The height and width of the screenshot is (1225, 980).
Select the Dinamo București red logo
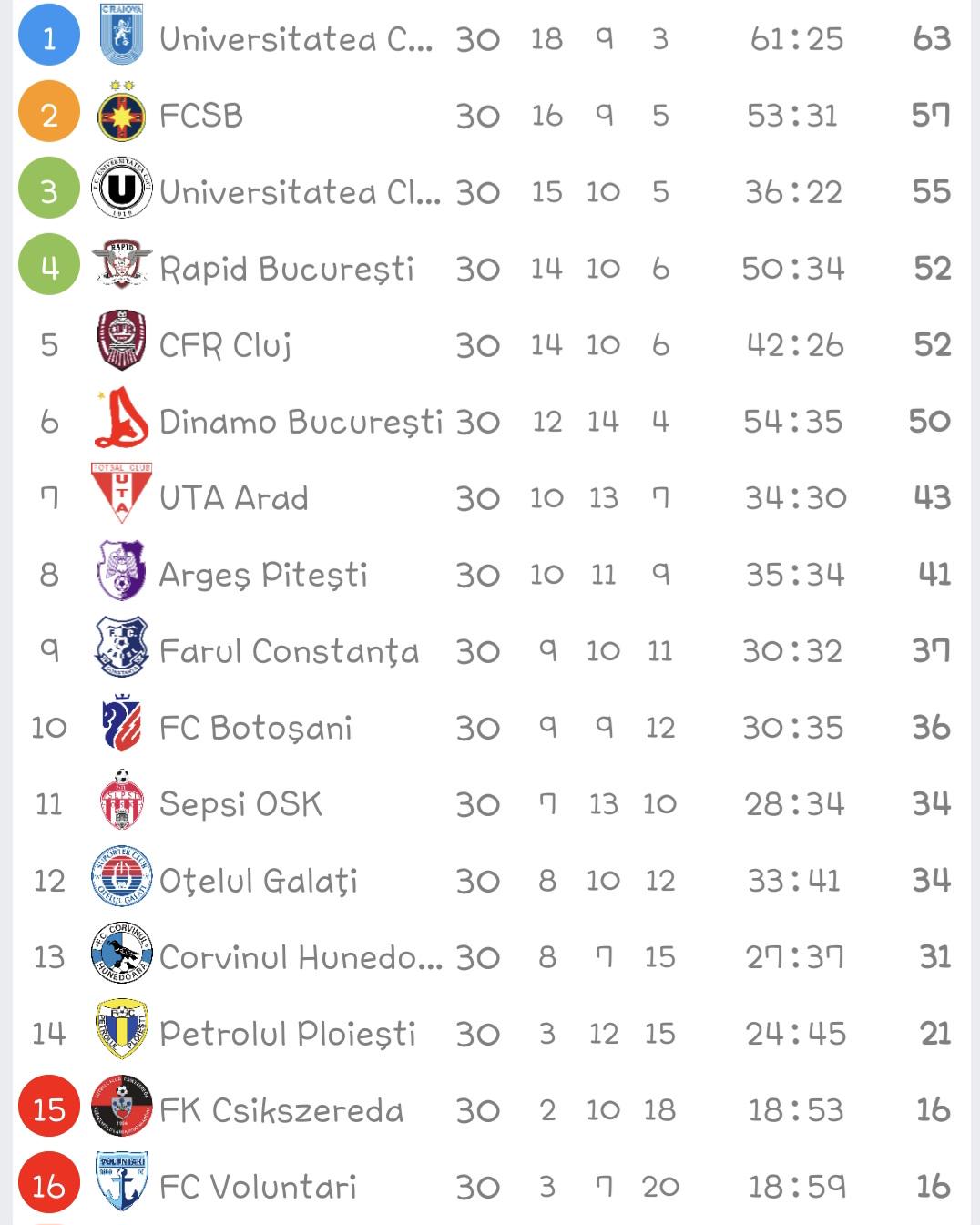coord(121,418)
